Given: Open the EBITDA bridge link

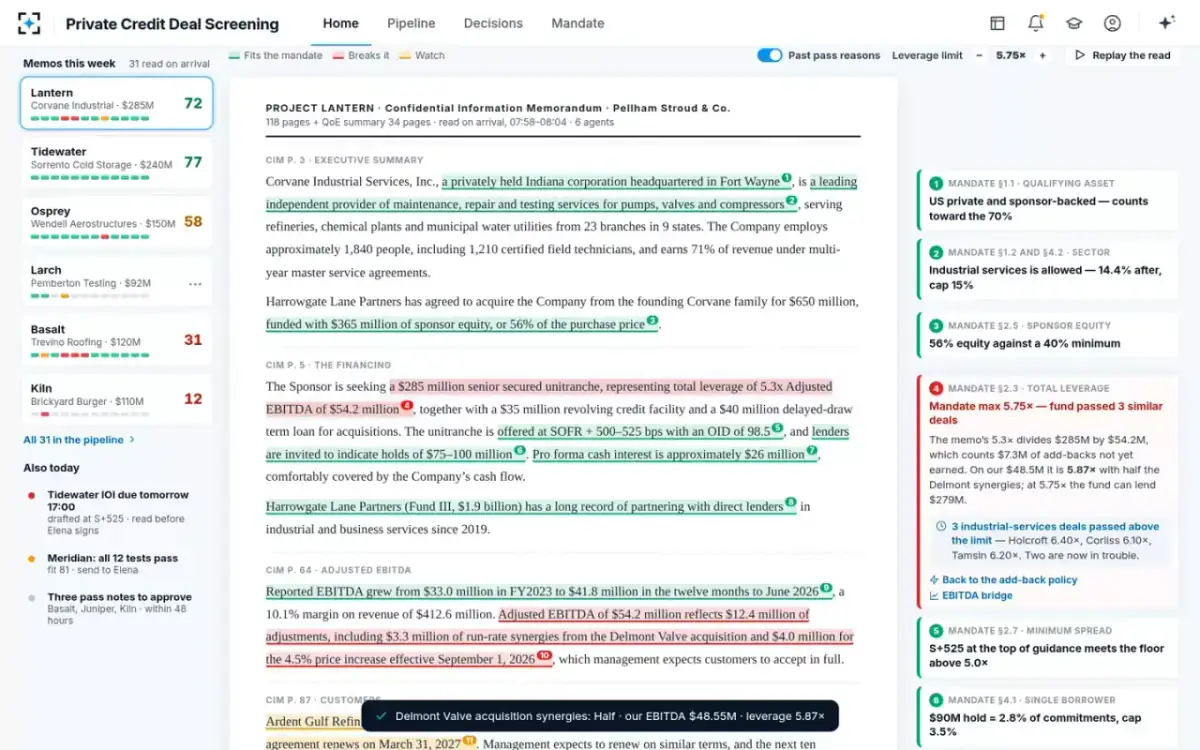Looking at the screenshot, I should [x=971, y=596].
